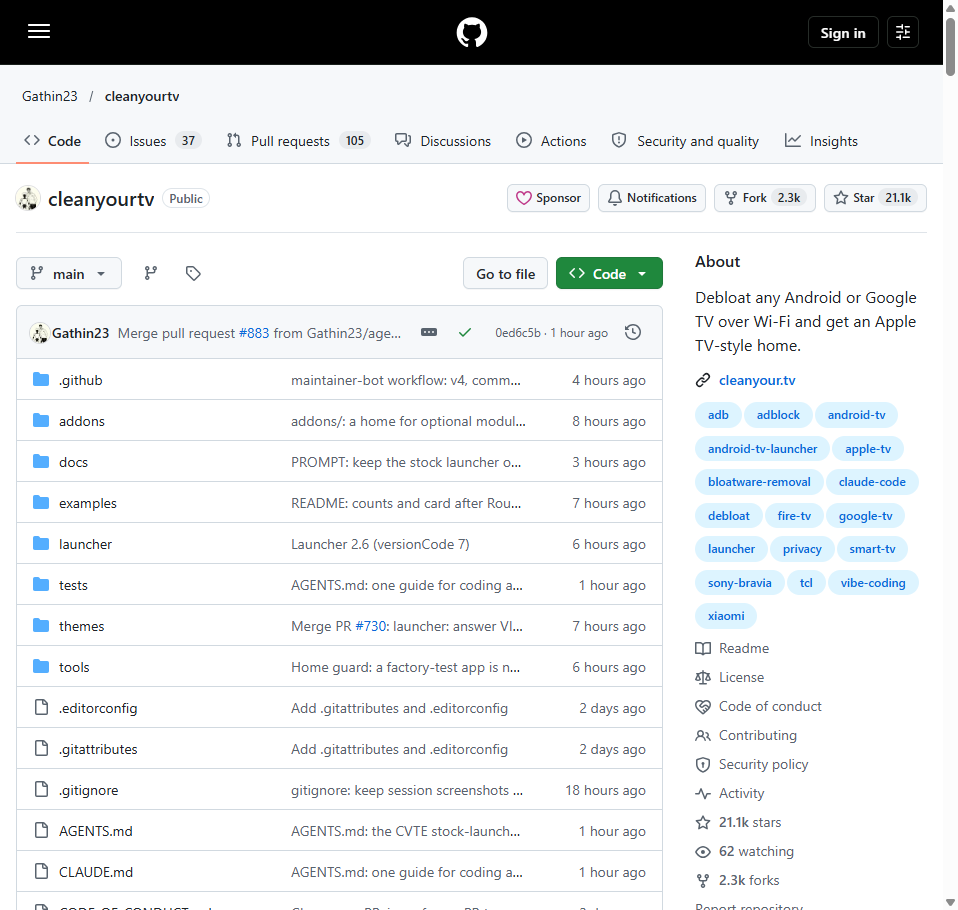Open the Readme book icon link
Viewport: 958px width, 910px height.
coord(703,648)
